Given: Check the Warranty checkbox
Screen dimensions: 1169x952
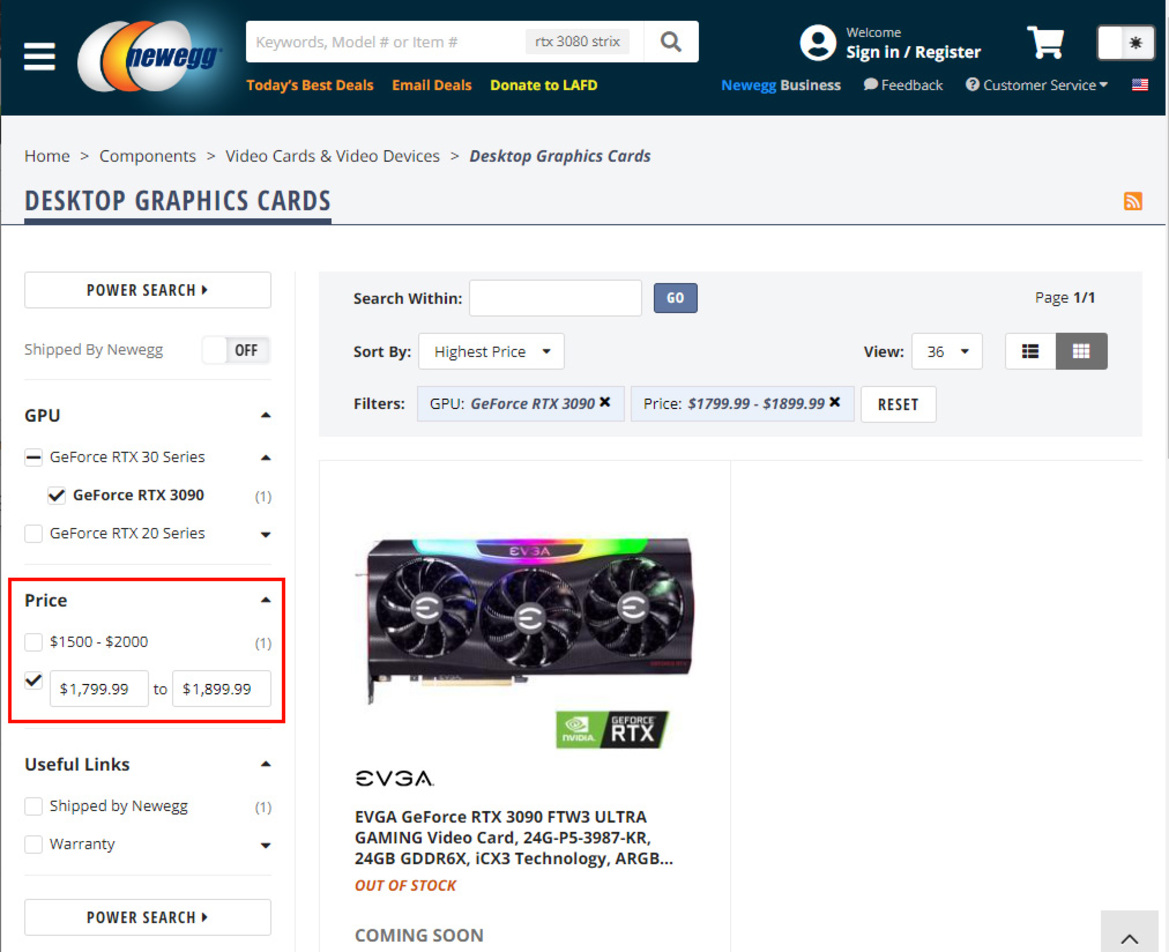Looking at the screenshot, I should [x=34, y=845].
